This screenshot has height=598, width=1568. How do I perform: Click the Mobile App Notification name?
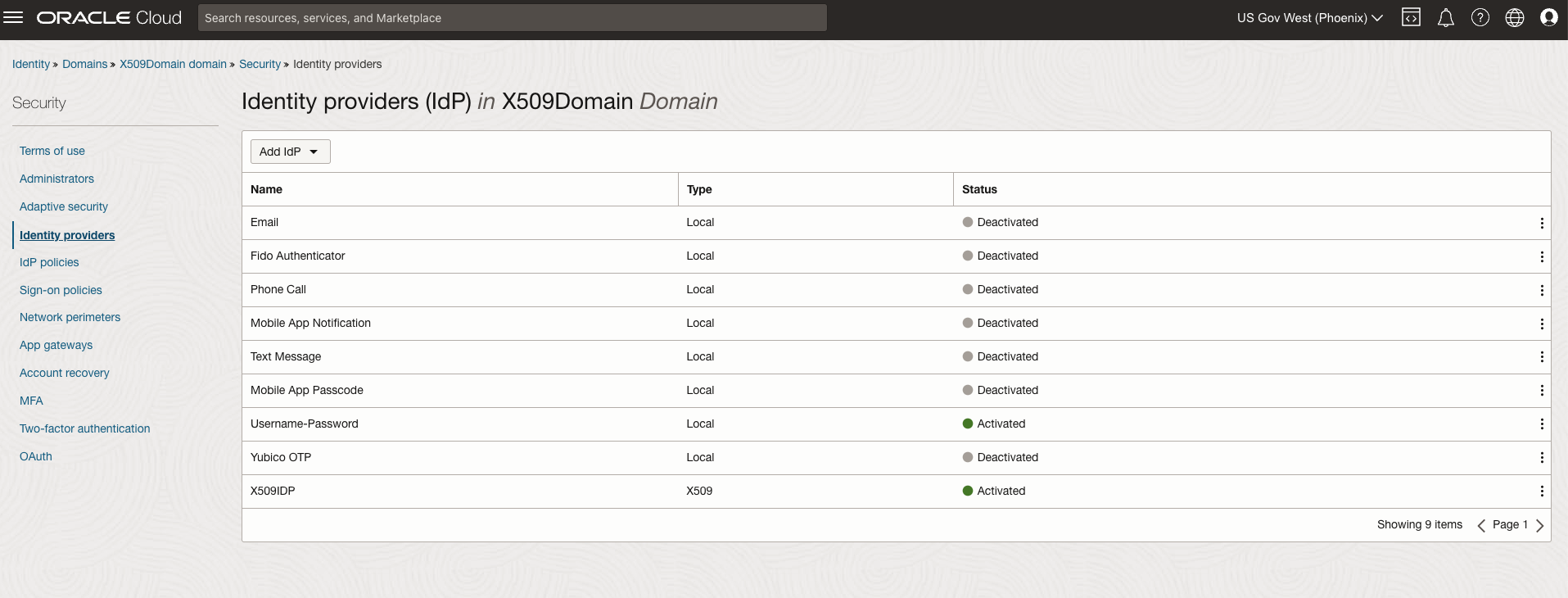310,323
